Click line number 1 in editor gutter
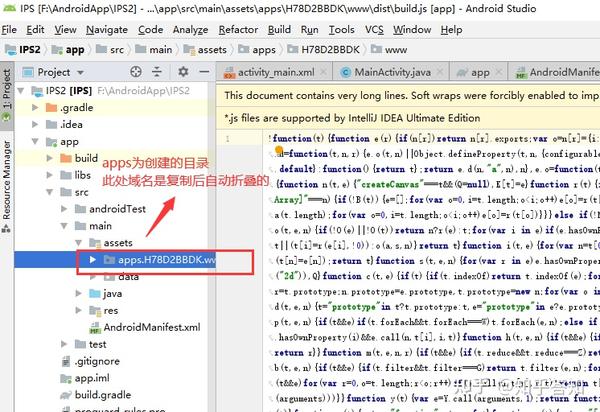The width and height of the screenshot is (600, 412). (x=227, y=138)
